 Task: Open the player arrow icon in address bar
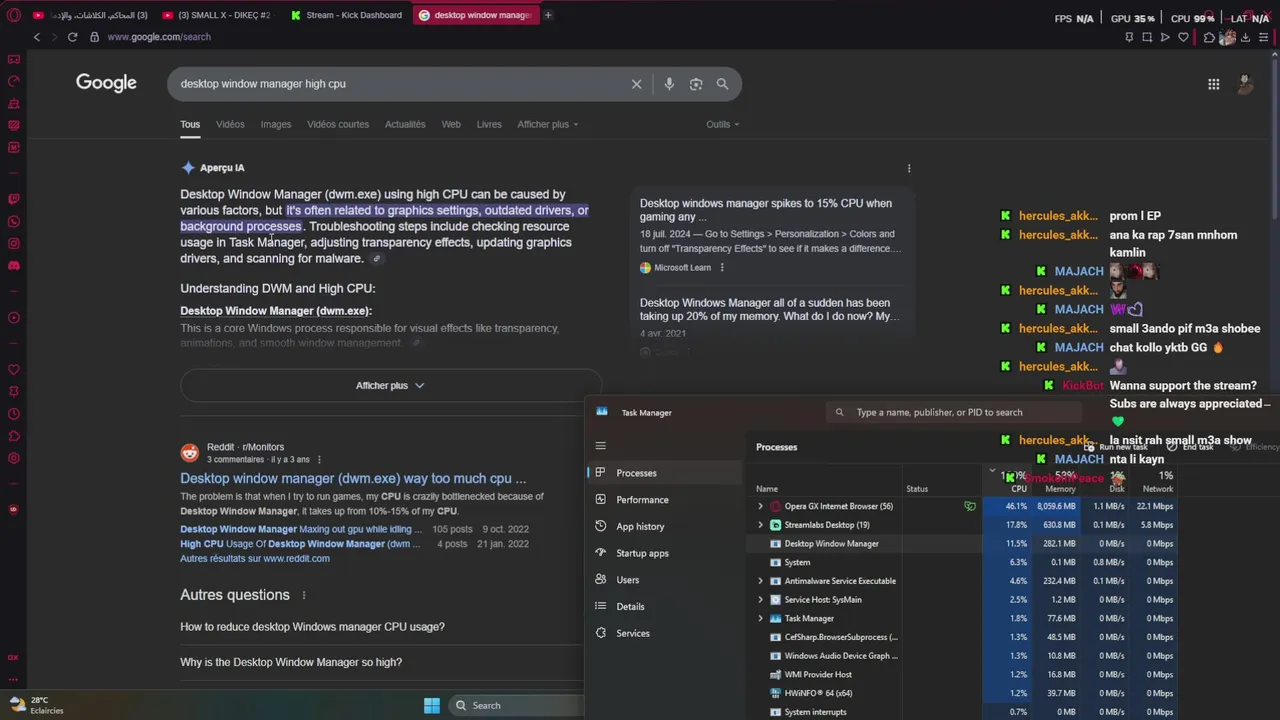click(1165, 37)
